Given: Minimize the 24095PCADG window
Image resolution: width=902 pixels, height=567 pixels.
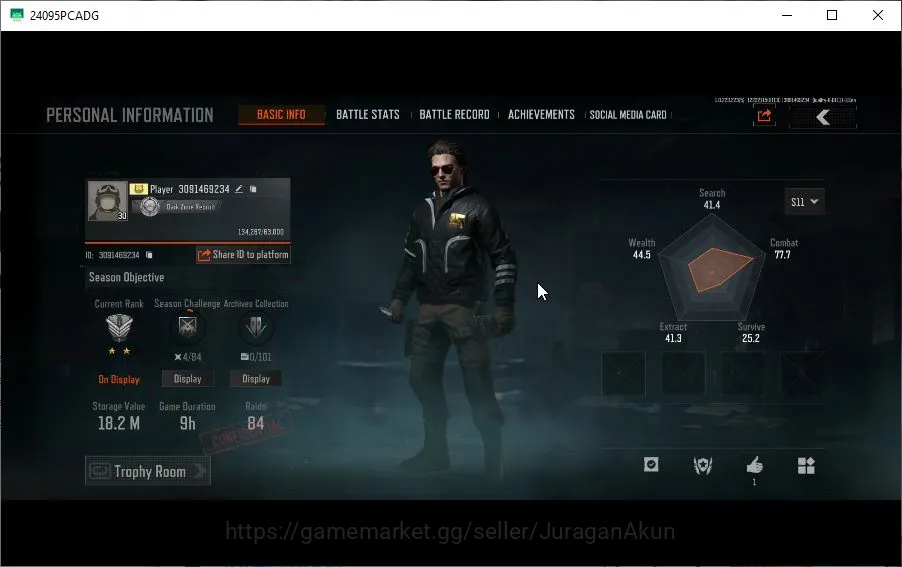Looking at the screenshot, I should [787, 16].
